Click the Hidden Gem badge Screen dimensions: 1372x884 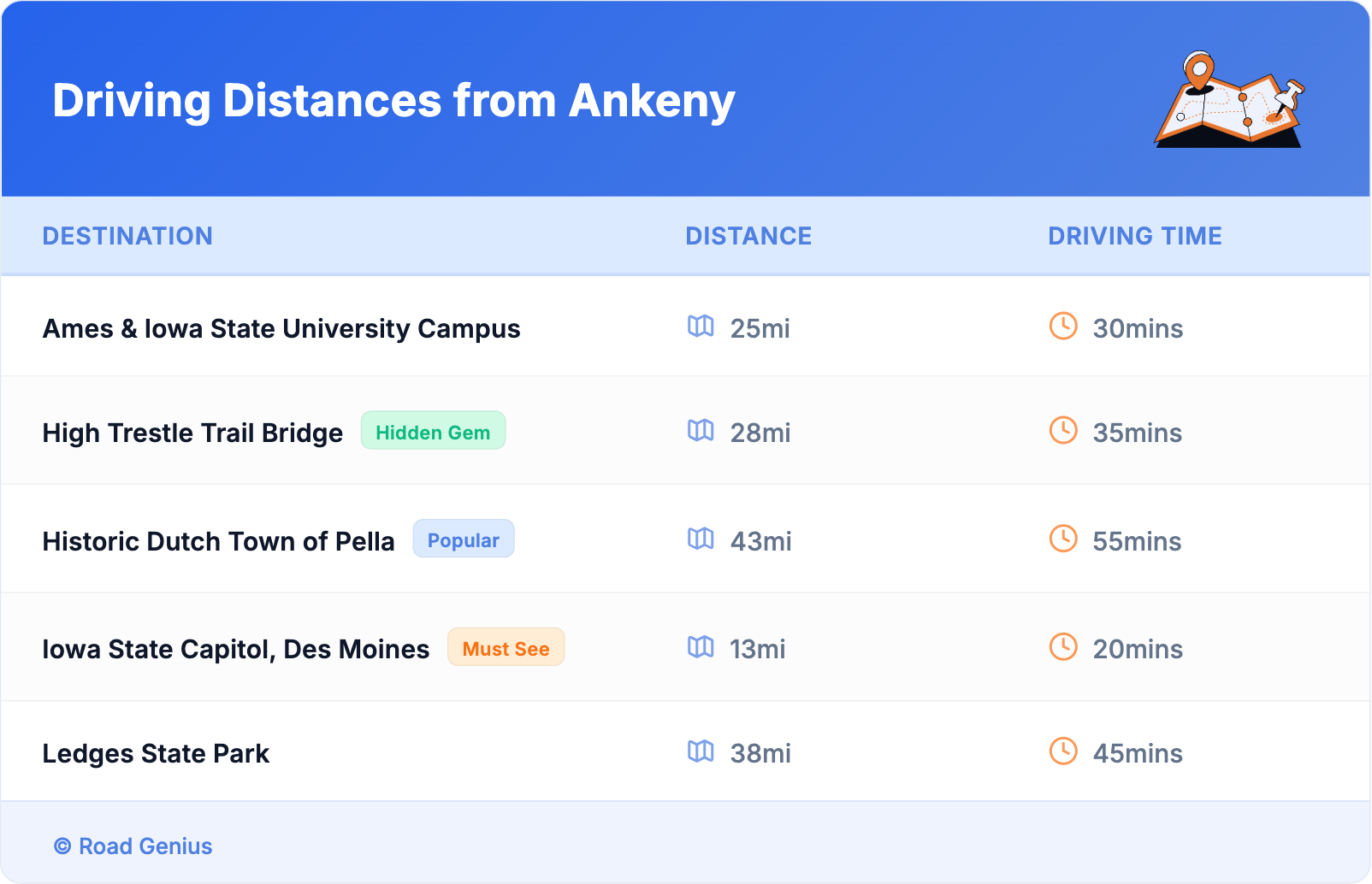[433, 432]
